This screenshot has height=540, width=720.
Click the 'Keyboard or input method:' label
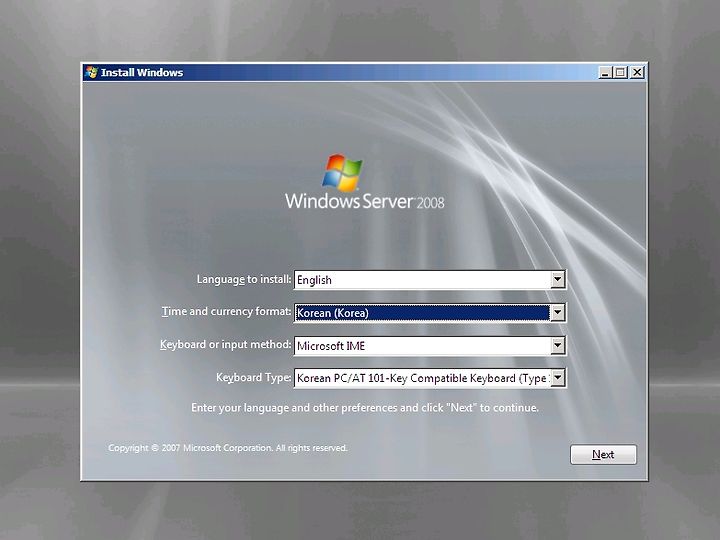click(x=225, y=344)
